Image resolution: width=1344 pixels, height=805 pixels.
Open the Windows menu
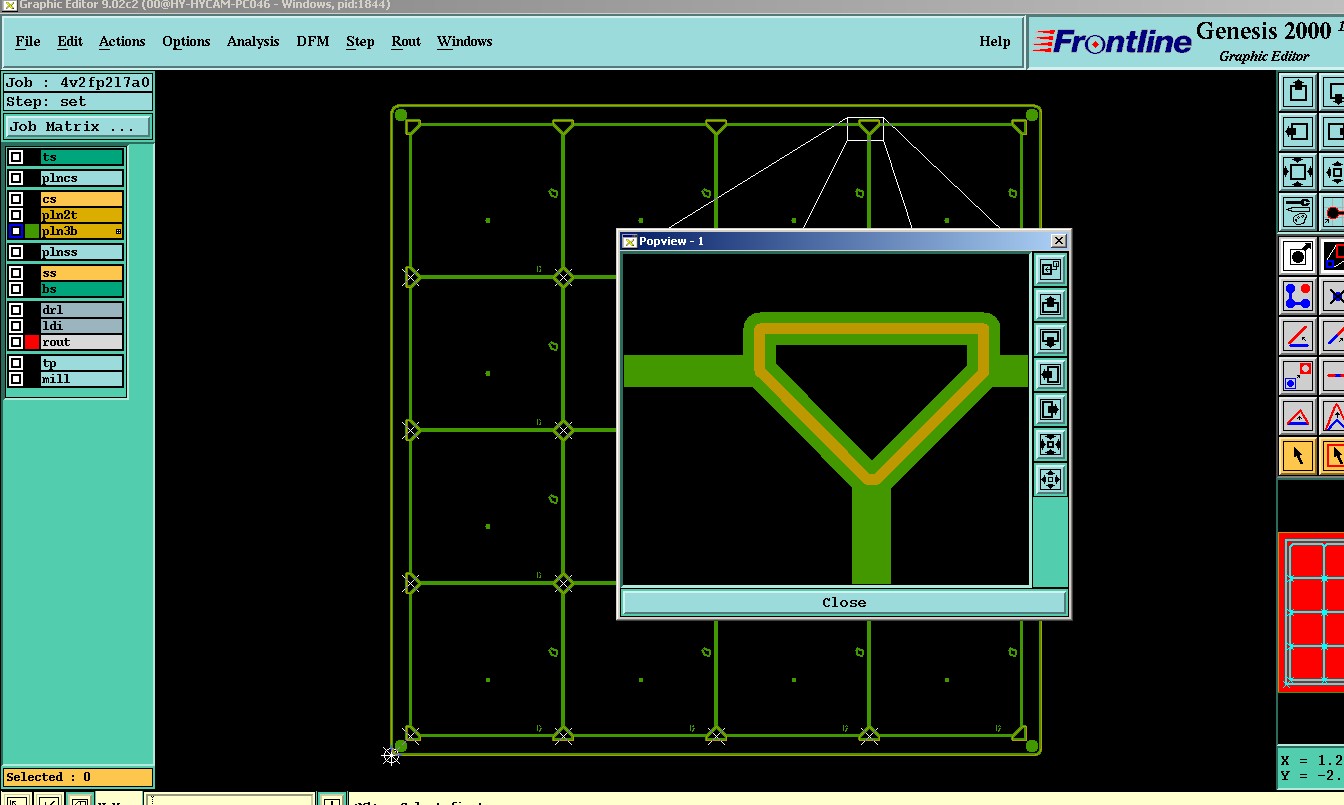pos(464,41)
